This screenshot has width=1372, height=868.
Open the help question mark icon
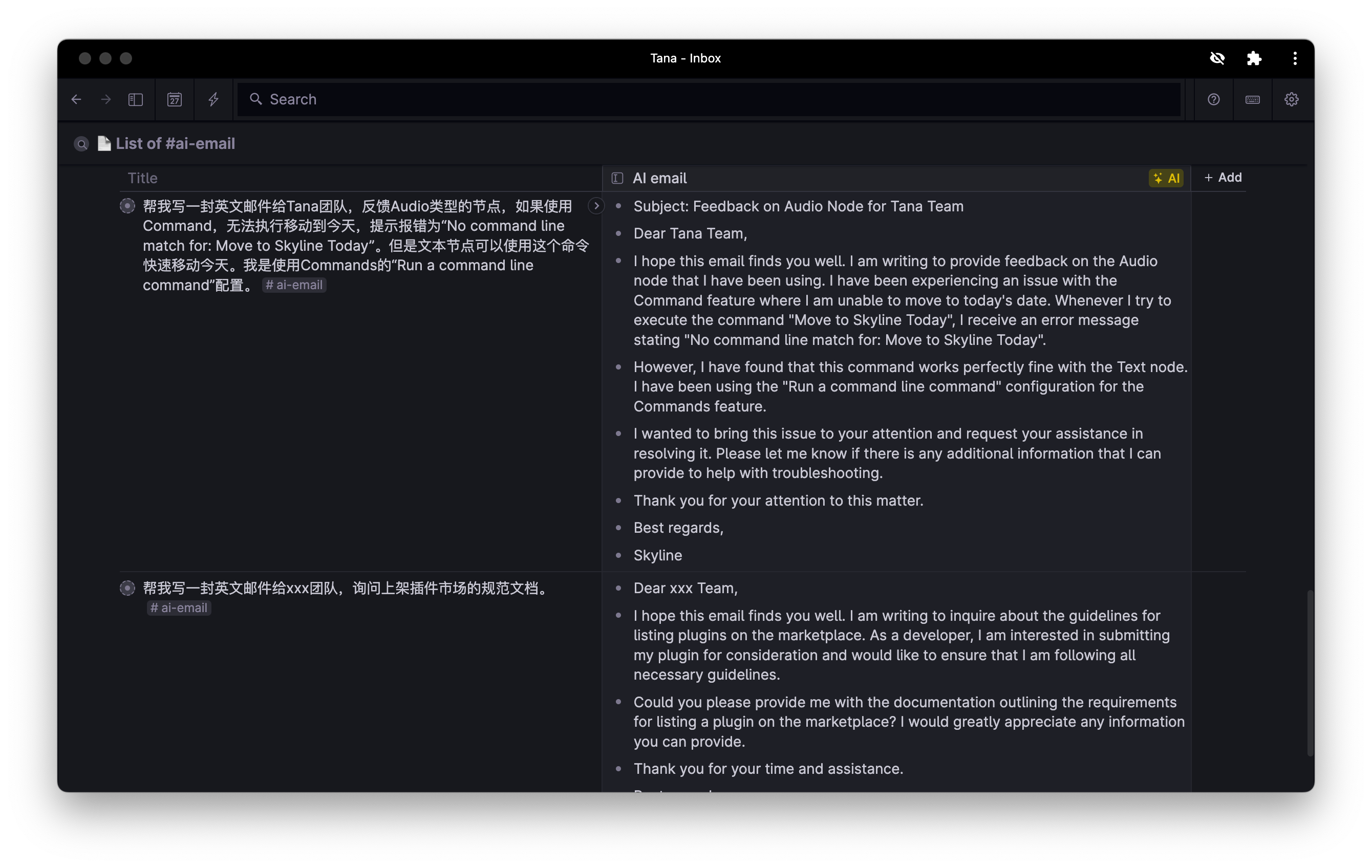1214,99
